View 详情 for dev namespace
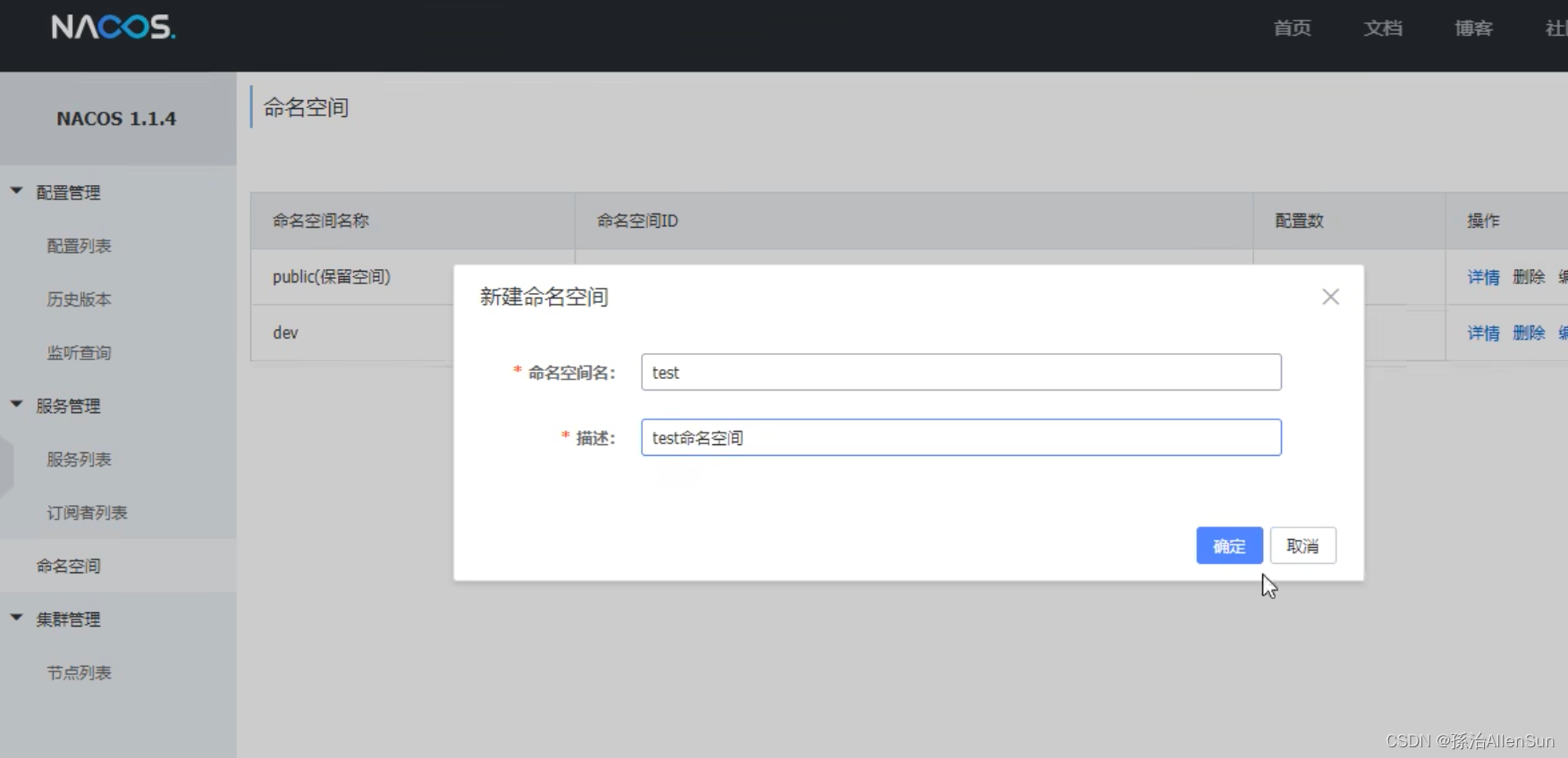Viewport: 1568px width, 758px height. coord(1483,333)
